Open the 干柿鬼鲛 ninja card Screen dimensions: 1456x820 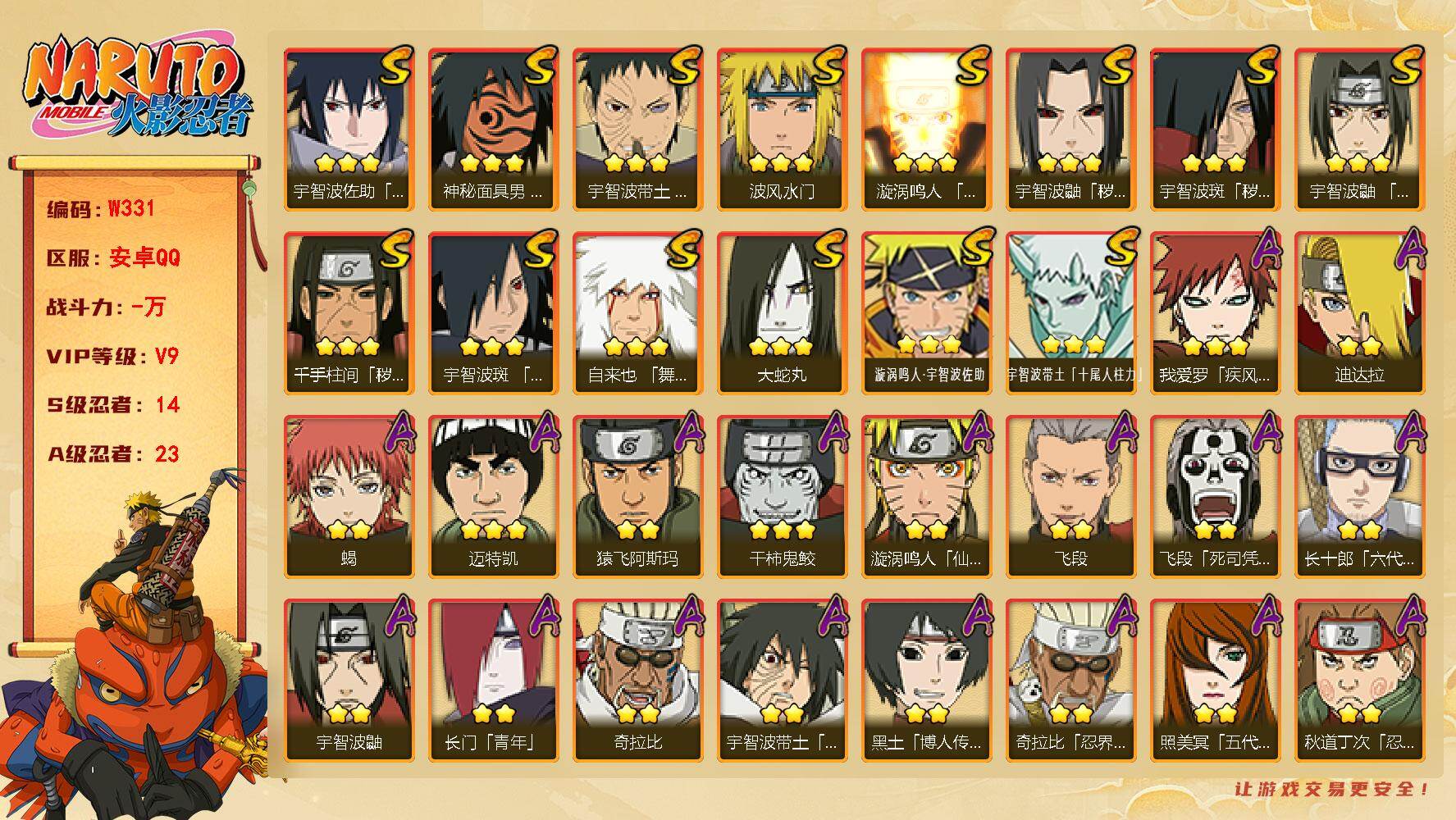pyautogui.click(x=782, y=497)
